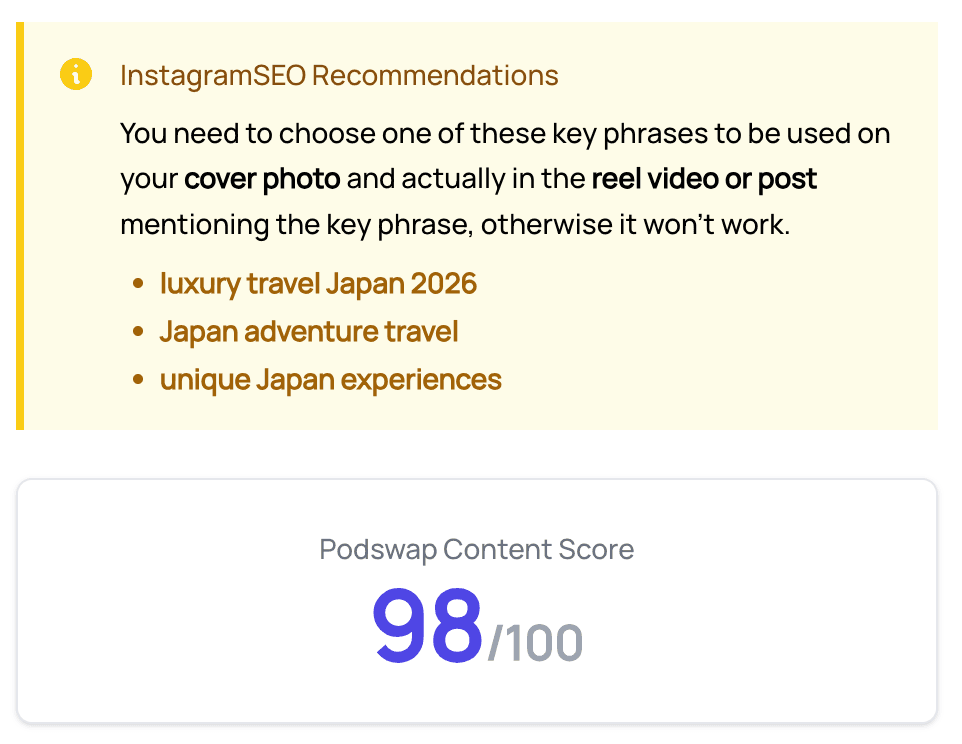Click the bullet before unique Japan experiences
This screenshot has width=962, height=744.
[138, 380]
